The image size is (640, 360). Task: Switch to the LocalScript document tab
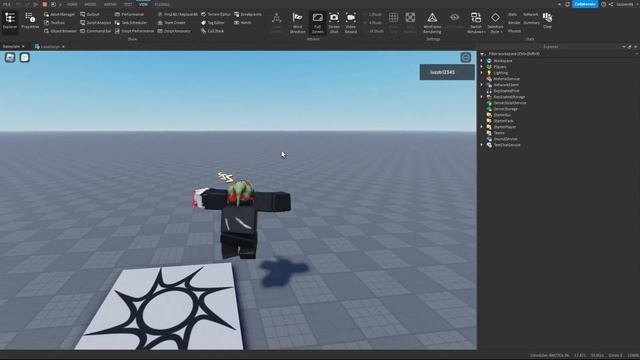click(50, 47)
